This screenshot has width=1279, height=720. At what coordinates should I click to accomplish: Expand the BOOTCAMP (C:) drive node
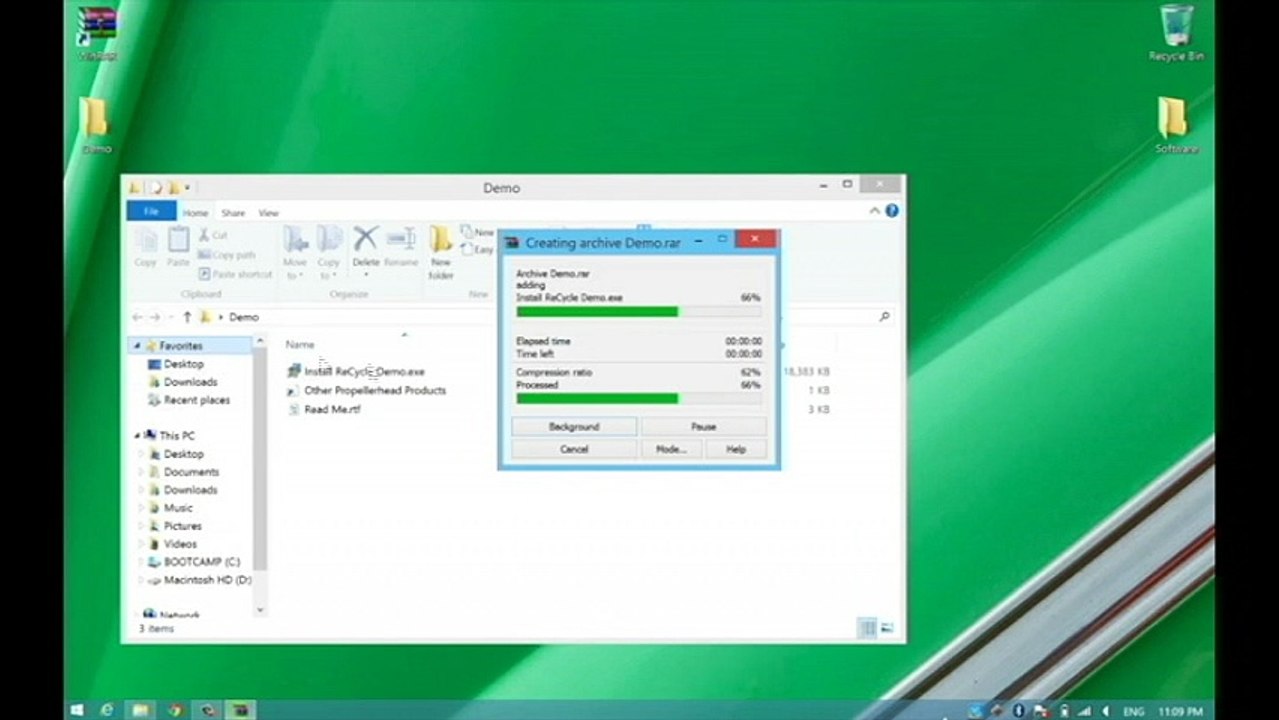tap(142, 562)
